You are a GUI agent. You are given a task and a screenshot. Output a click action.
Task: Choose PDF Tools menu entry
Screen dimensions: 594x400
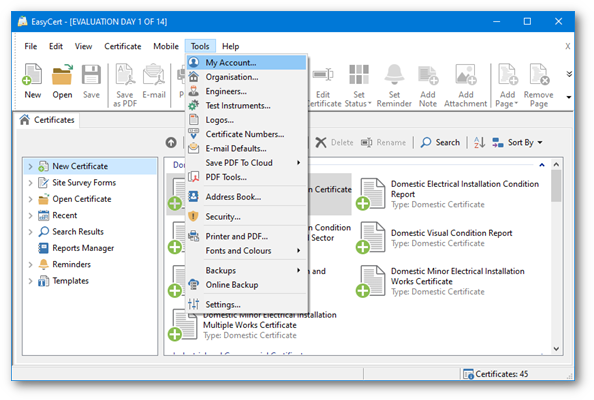[x=246, y=177]
